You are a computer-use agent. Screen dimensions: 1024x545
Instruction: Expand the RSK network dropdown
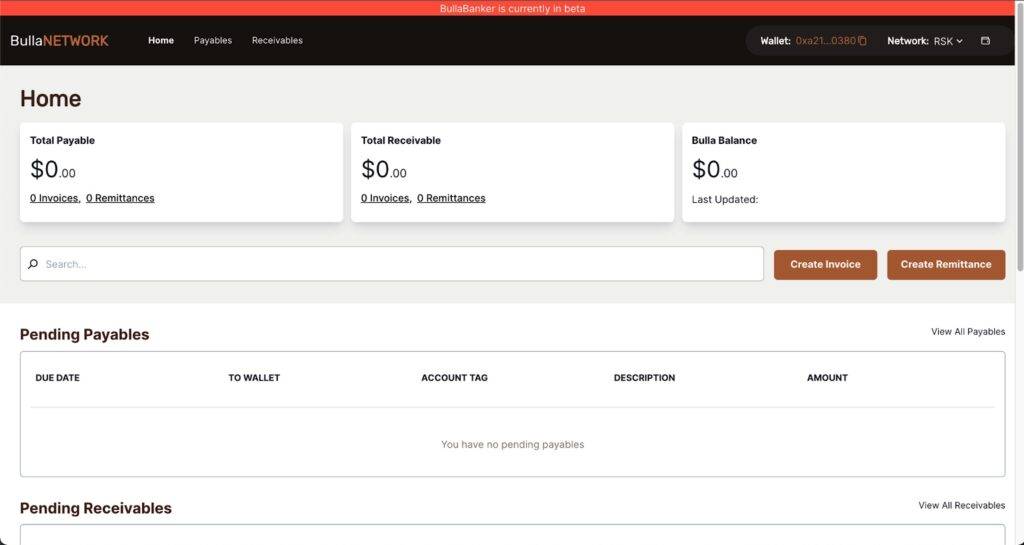948,41
